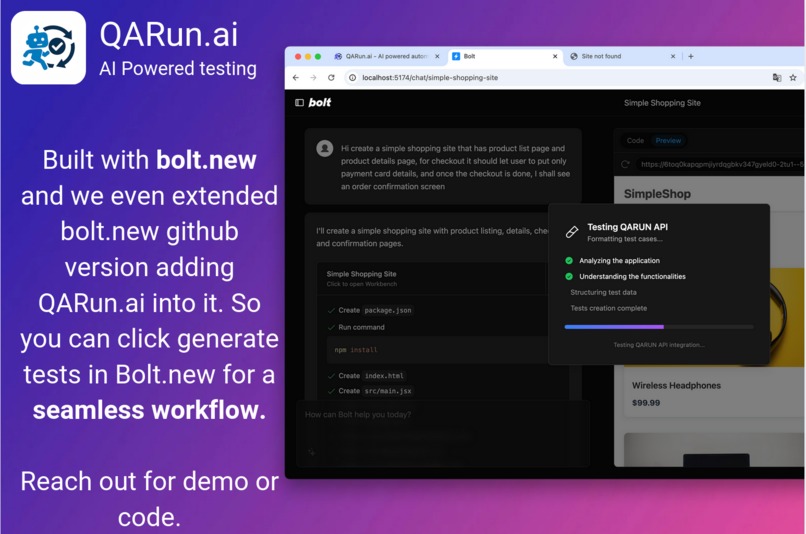Switch to the Site not found tab
806x534 pixels.
coord(622,57)
